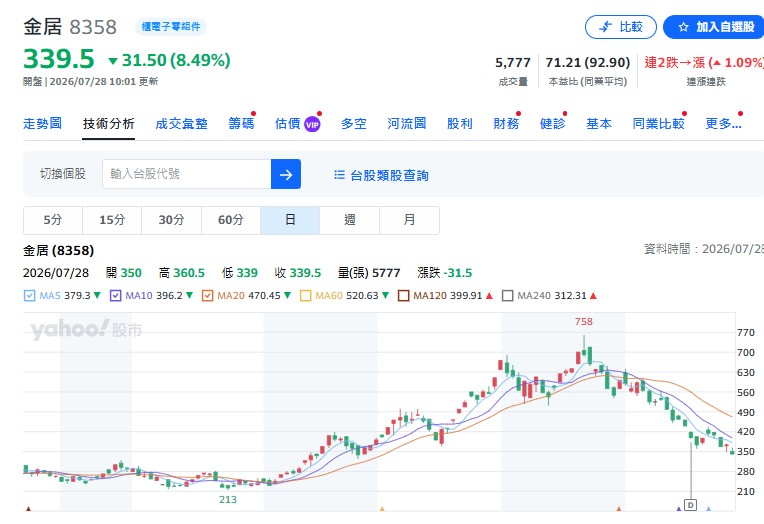Click the light blue triangle event marker
This screenshot has width=764, height=524.
coord(708,509)
